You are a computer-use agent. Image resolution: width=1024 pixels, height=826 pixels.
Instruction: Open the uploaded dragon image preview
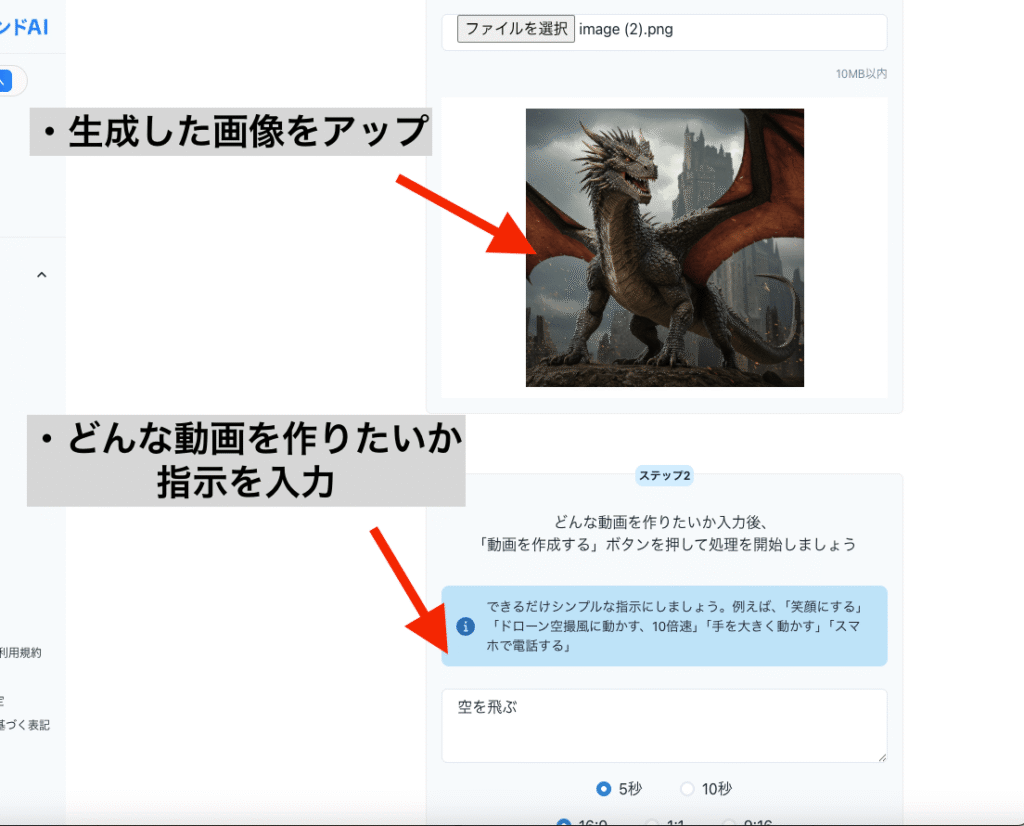pos(665,247)
